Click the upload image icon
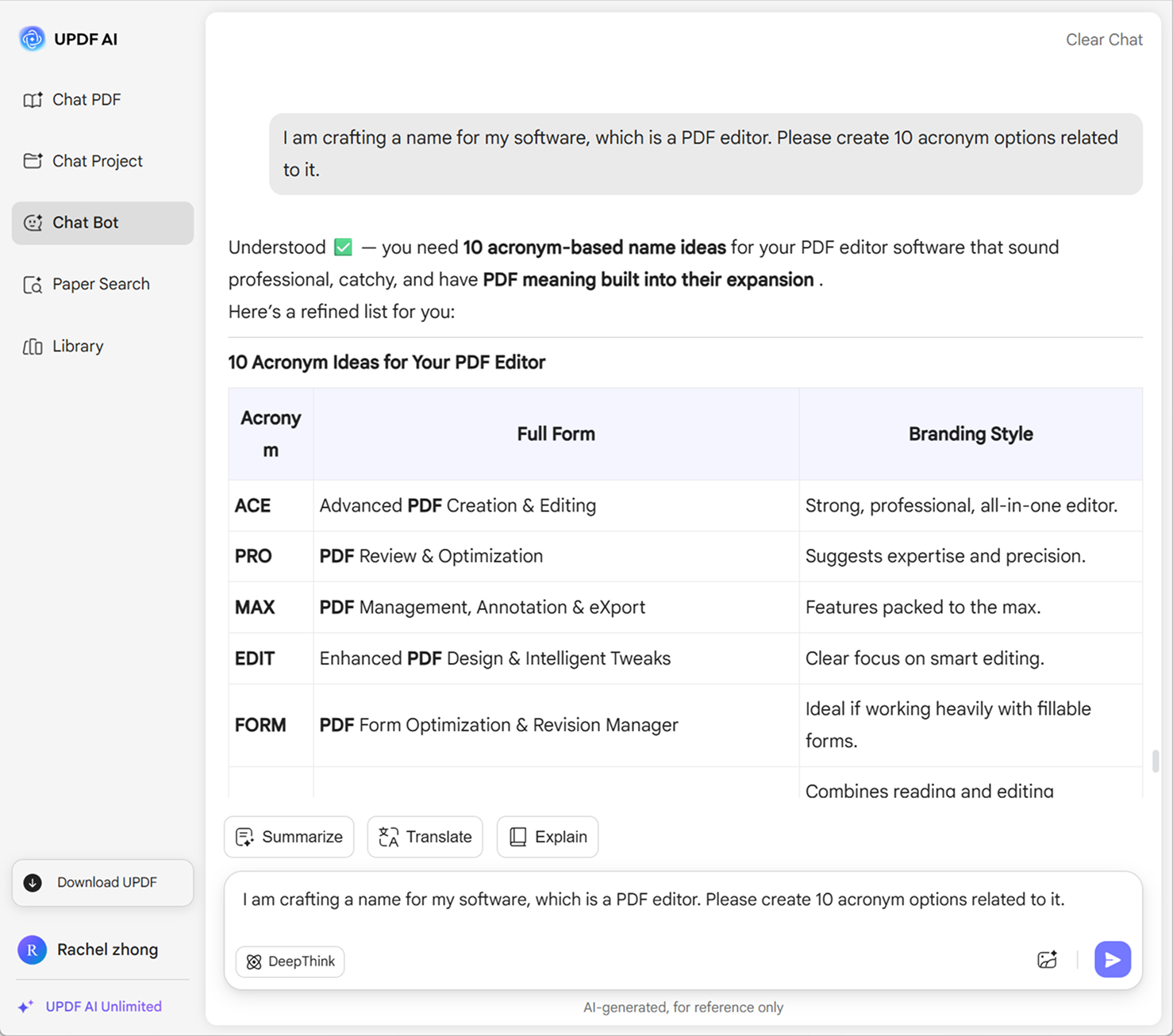This screenshot has width=1173, height=1036. click(x=1047, y=960)
